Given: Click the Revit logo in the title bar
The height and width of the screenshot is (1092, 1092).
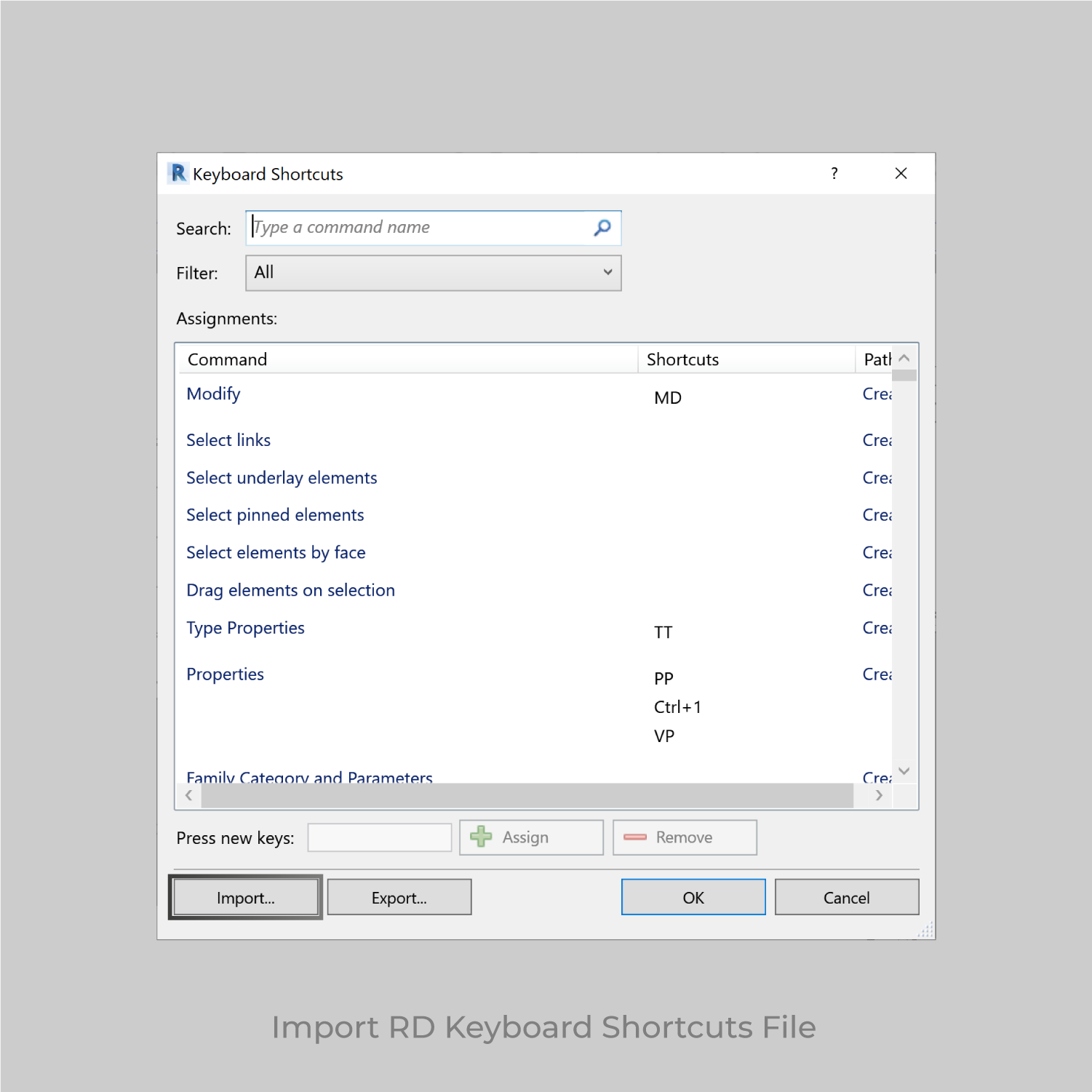Looking at the screenshot, I should pyautogui.click(x=178, y=173).
